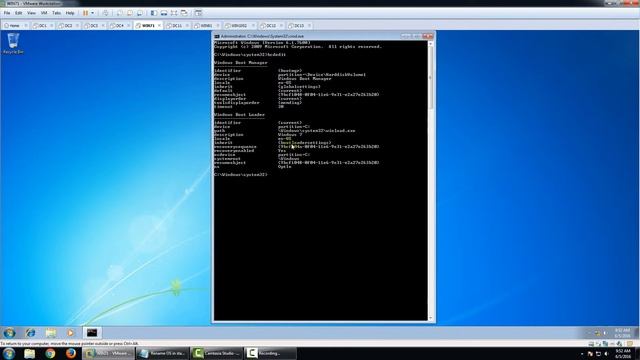640x360 pixels.
Task: Click the host clock and date
Action: pos(623,353)
